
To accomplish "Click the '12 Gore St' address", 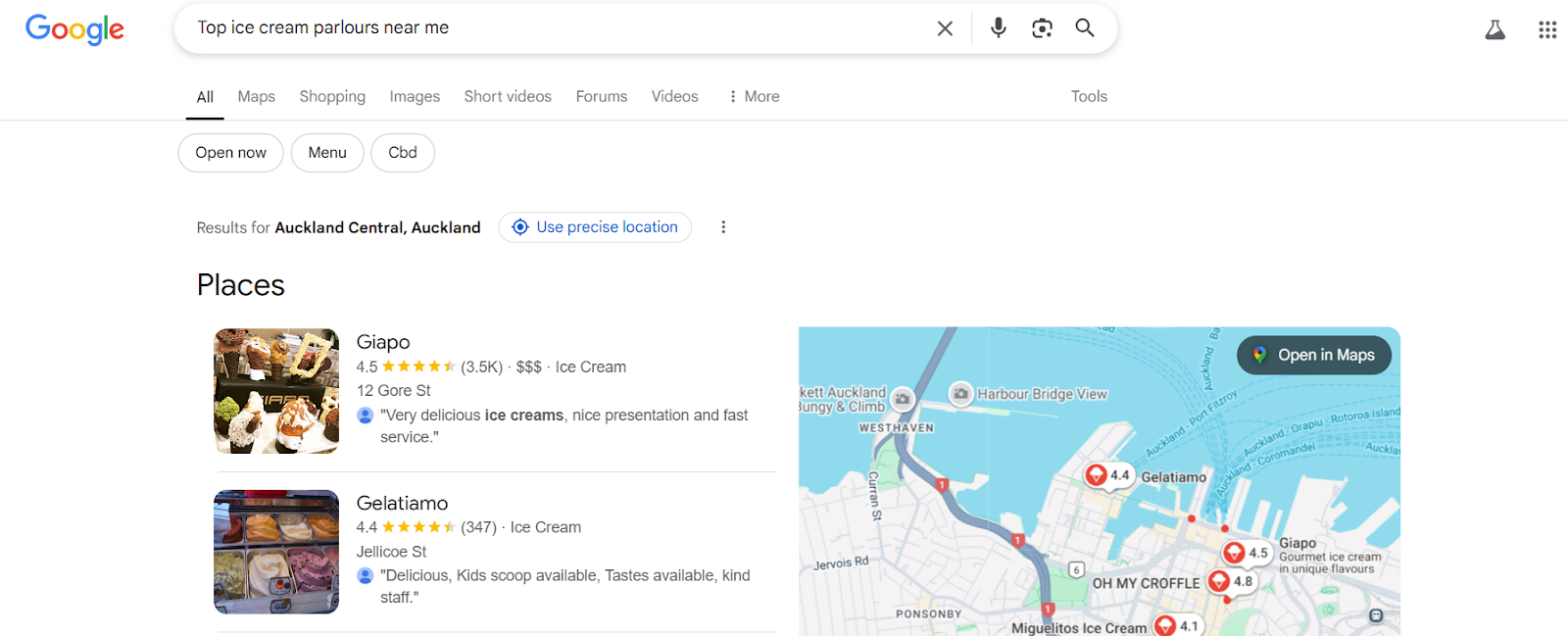I will coord(394,390).
